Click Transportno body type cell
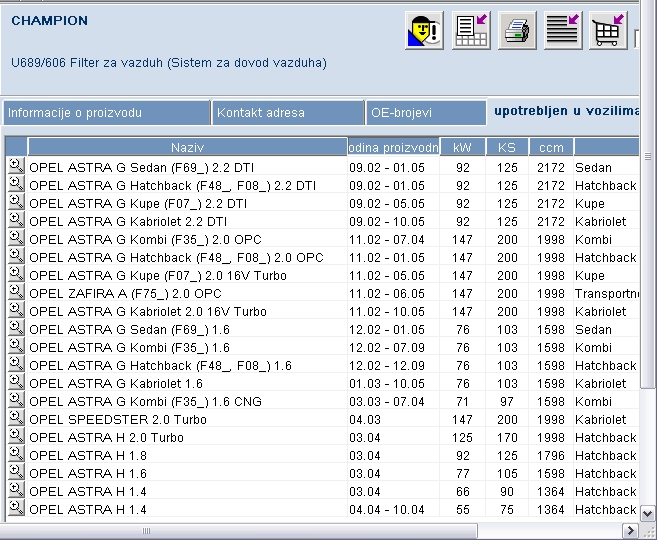Image resolution: width=657 pixels, height=540 pixels. point(607,293)
